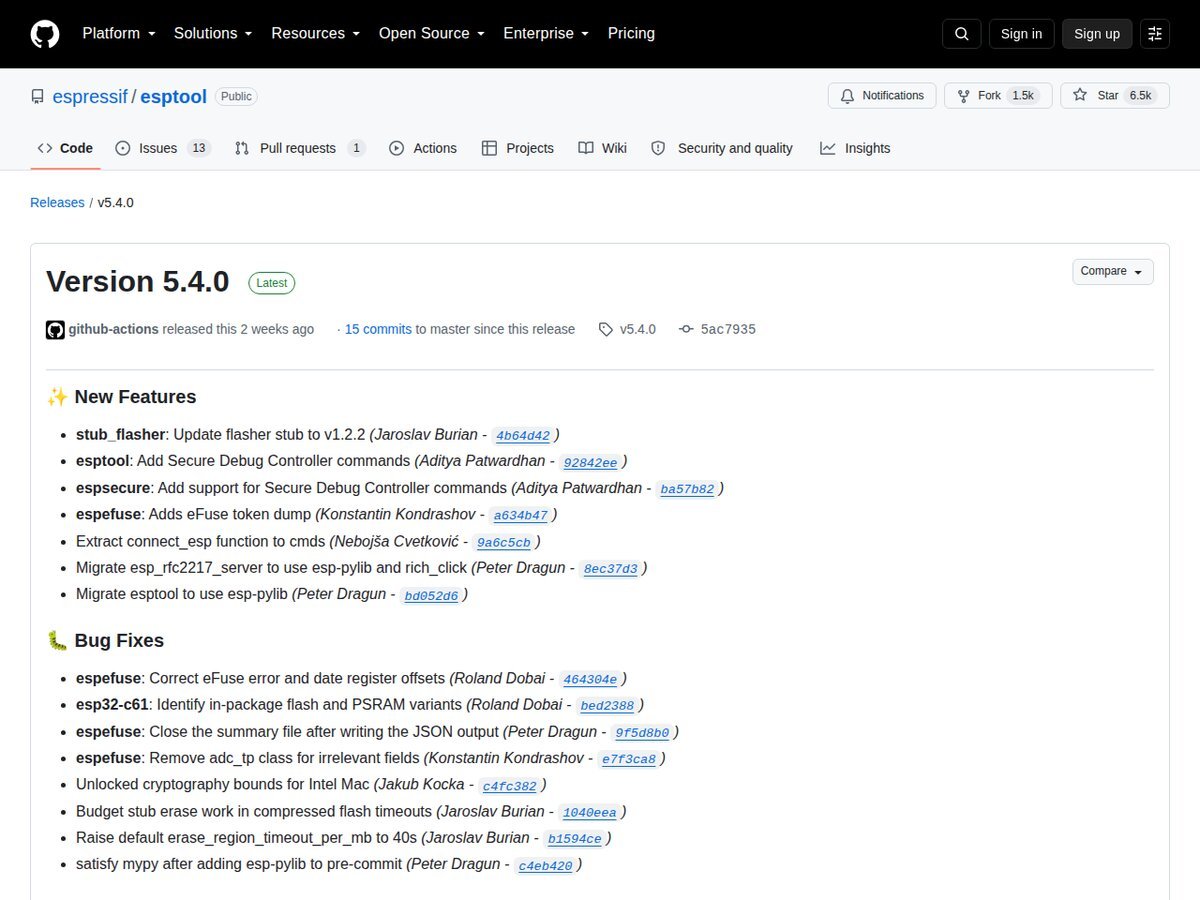Open commit 4b64d42 for flasher stub

click(523, 436)
